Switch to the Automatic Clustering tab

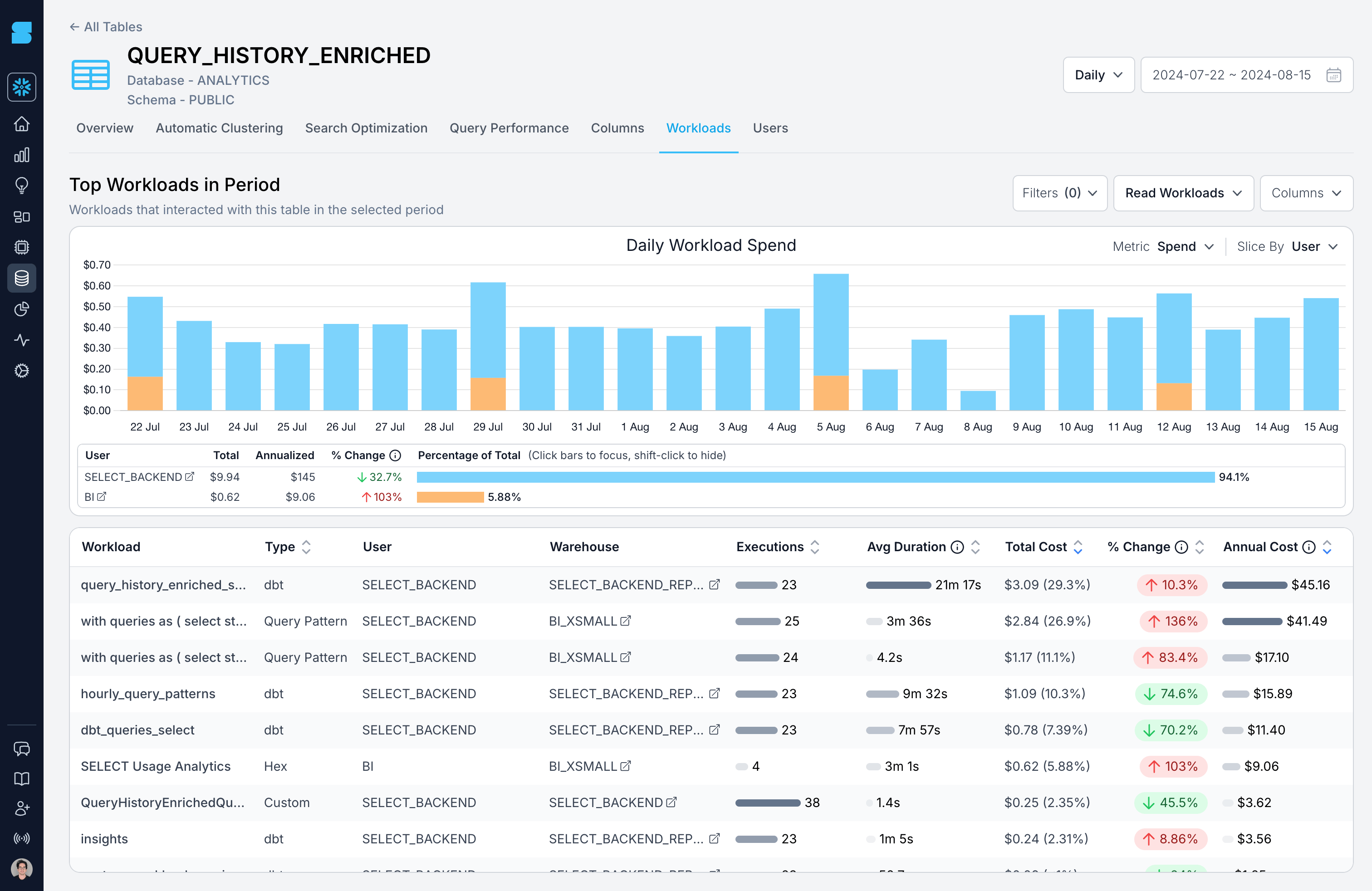click(219, 128)
